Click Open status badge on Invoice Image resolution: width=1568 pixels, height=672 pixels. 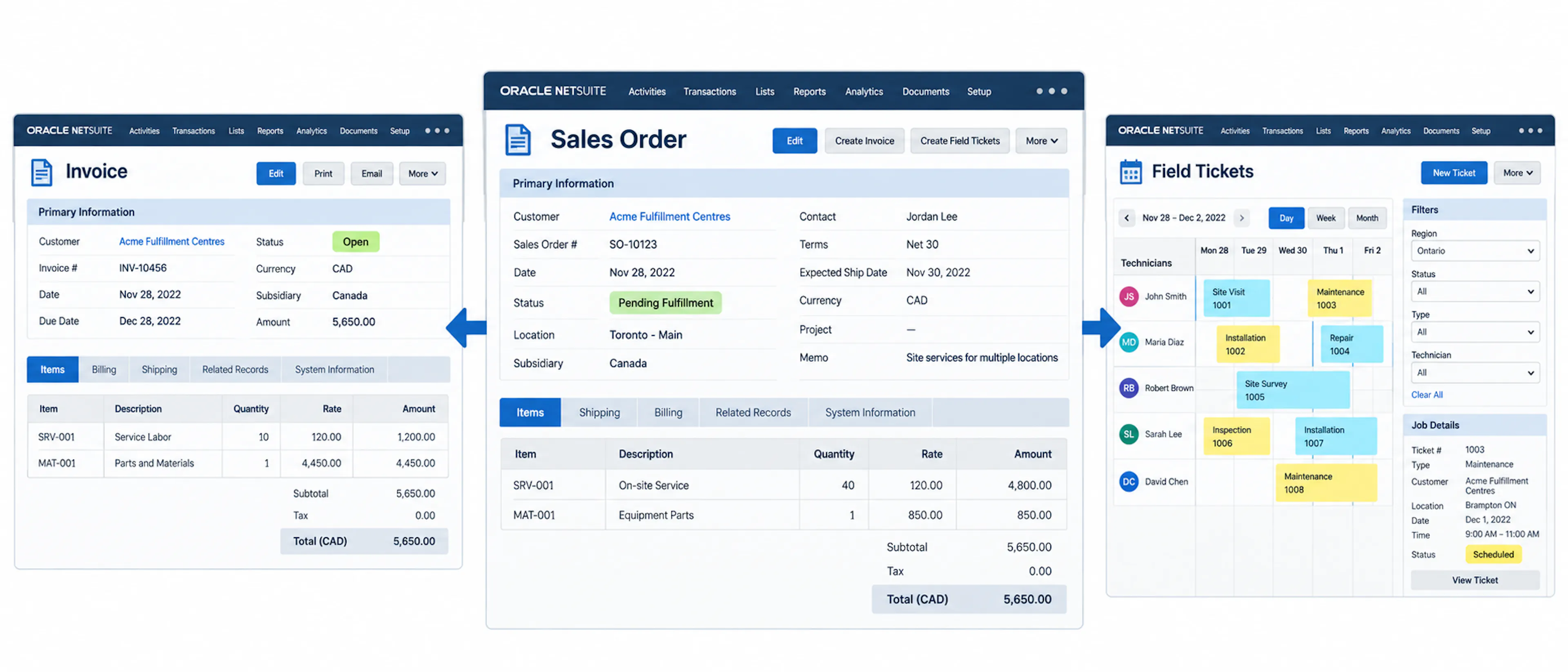[x=356, y=242]
